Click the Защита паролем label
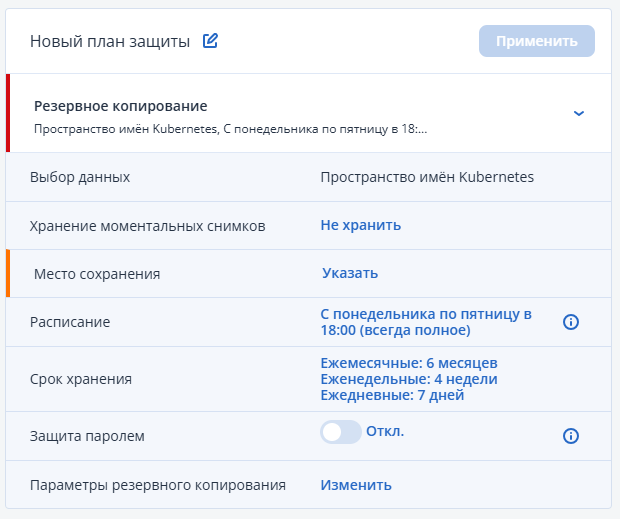620x519 pixels. click(x=87, y=436)
